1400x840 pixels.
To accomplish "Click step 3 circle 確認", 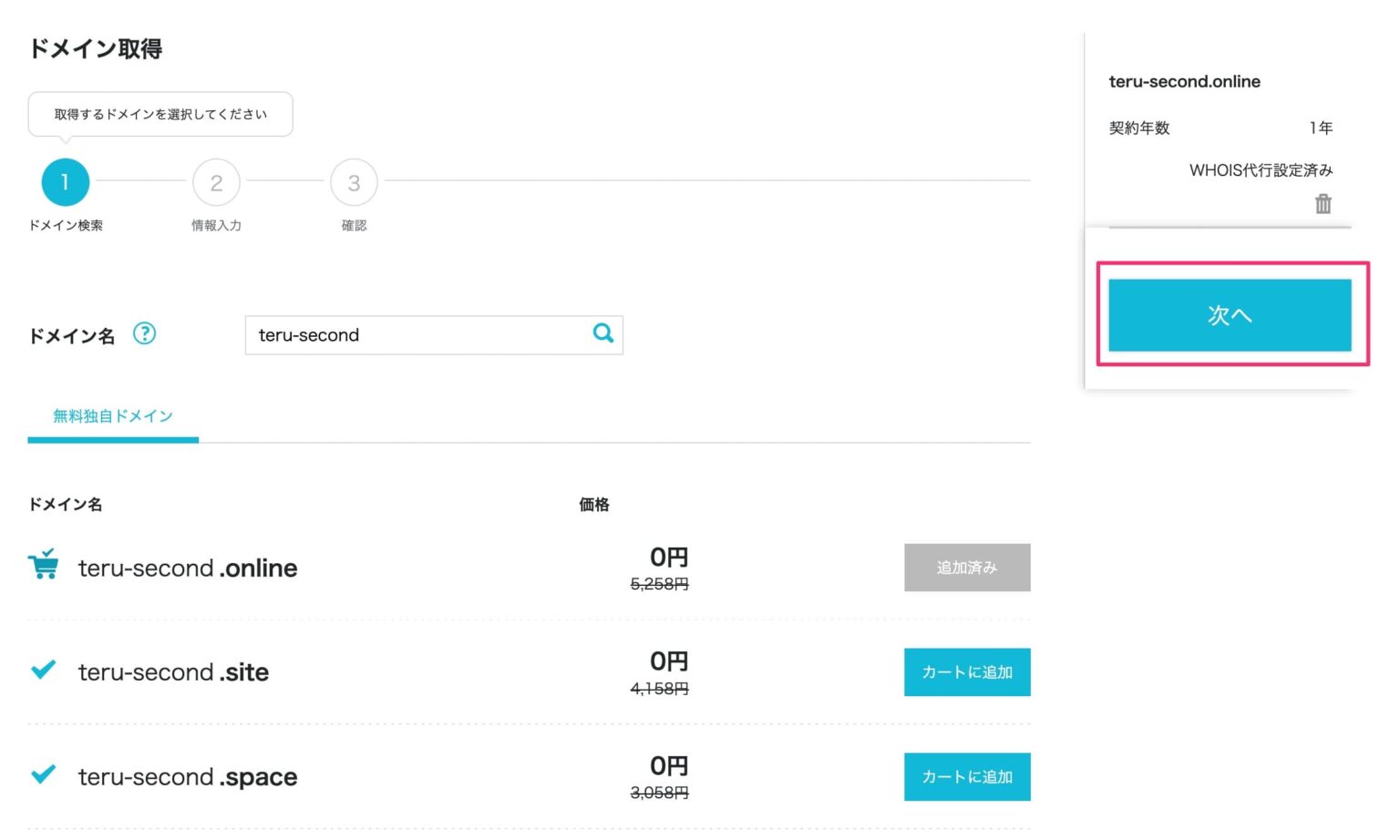I will [x=354, y=182].
